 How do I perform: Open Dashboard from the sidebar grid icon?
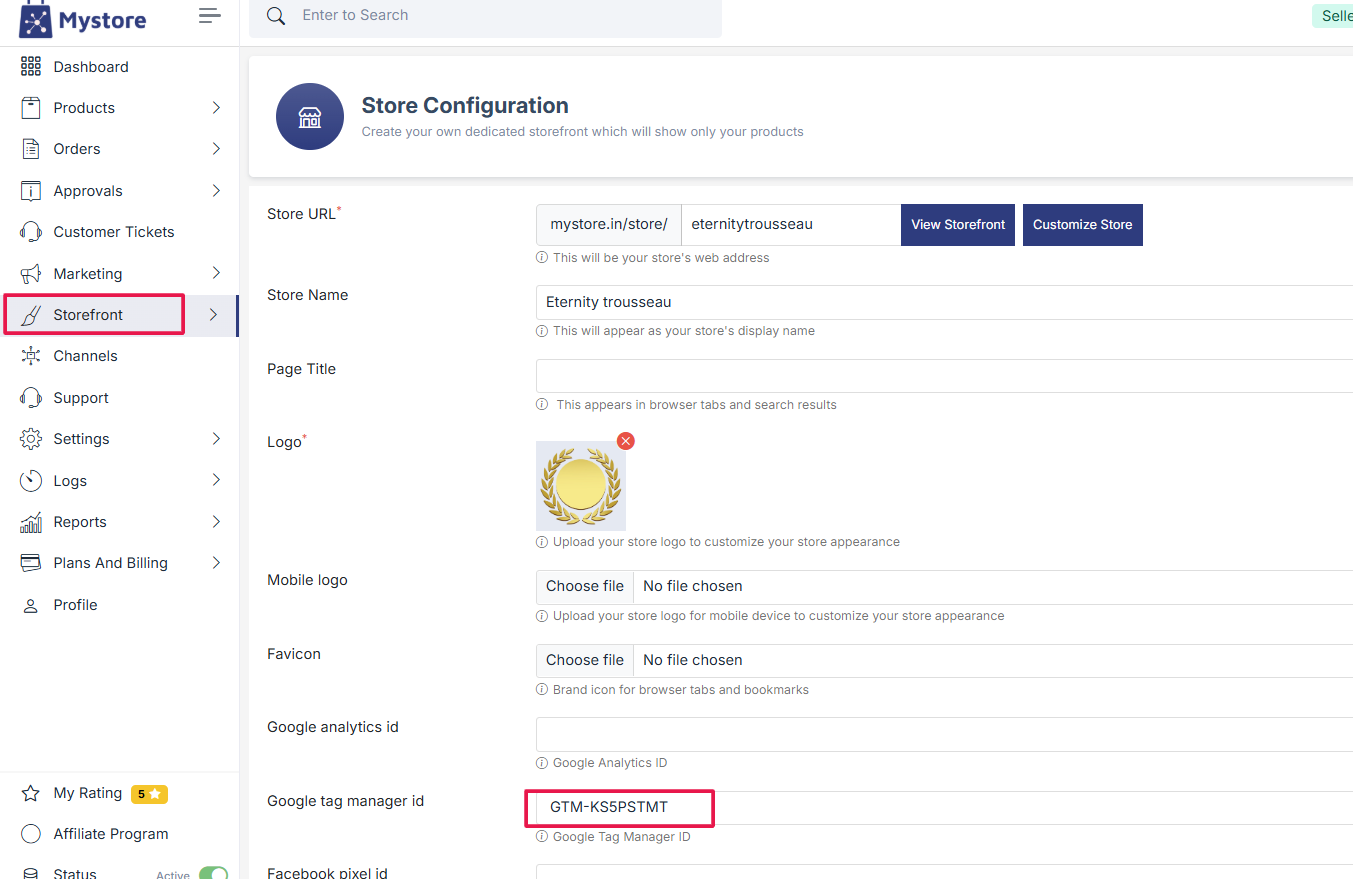pos(31,67)
